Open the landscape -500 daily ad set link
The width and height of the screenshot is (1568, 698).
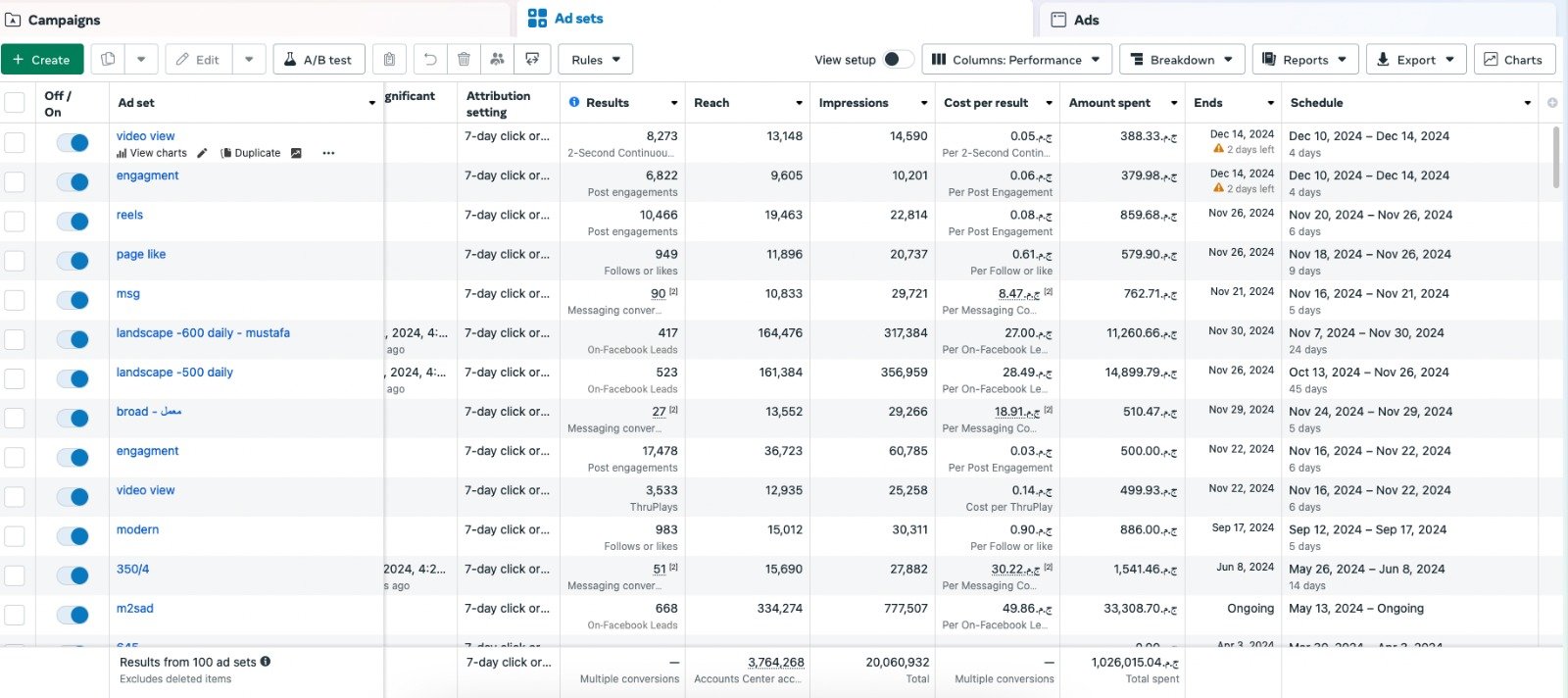174,373
